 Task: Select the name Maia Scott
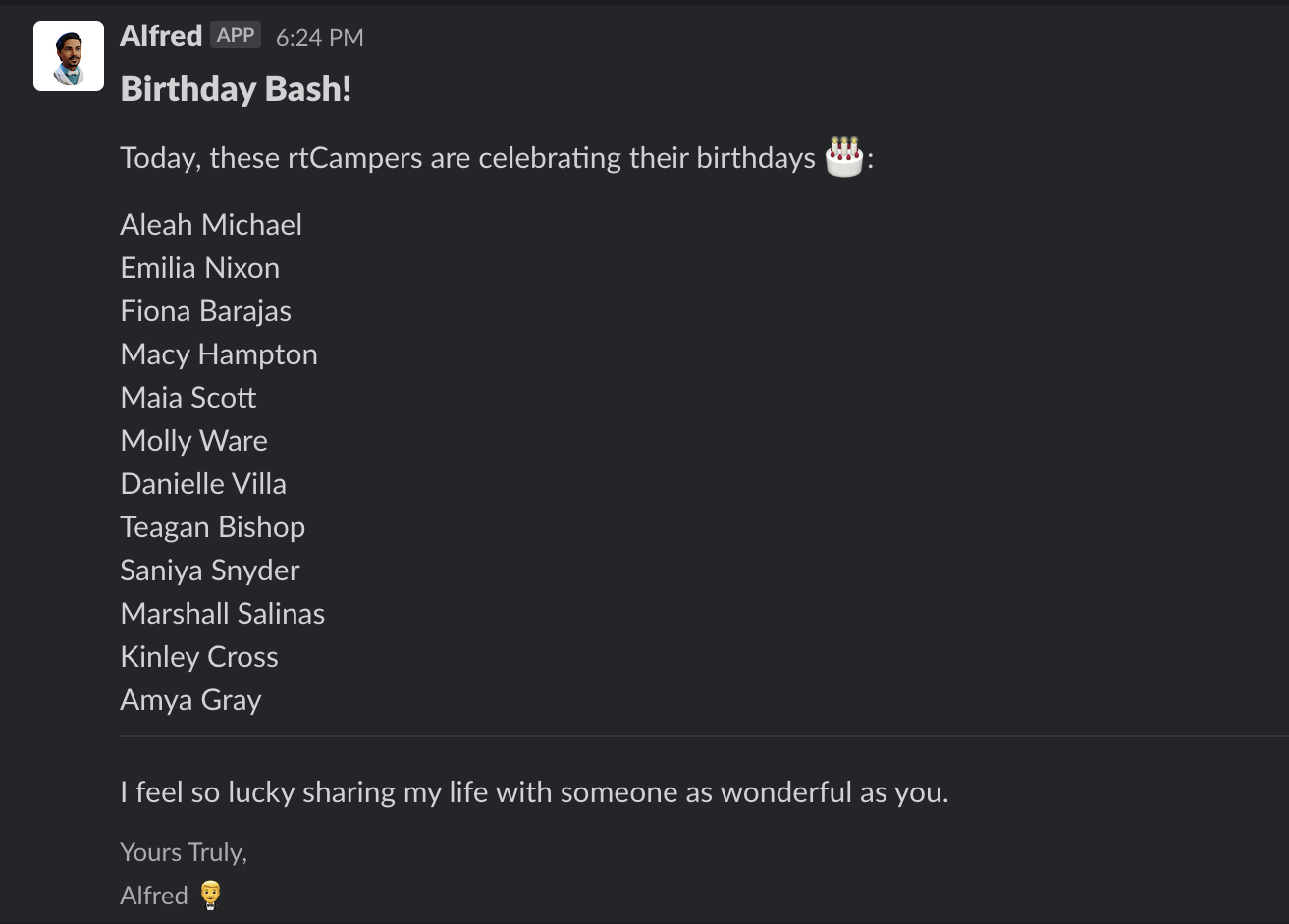click(x=188, y=398)
